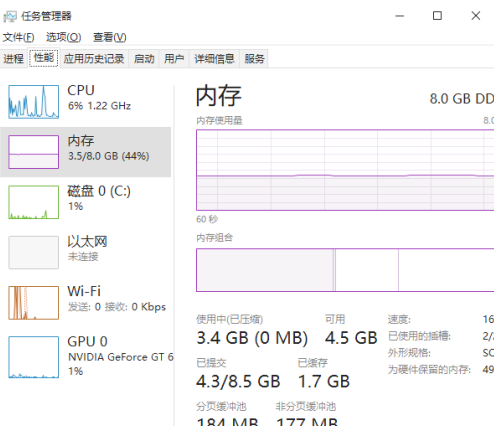Open the 文件(F) menu

pos(18,37)
